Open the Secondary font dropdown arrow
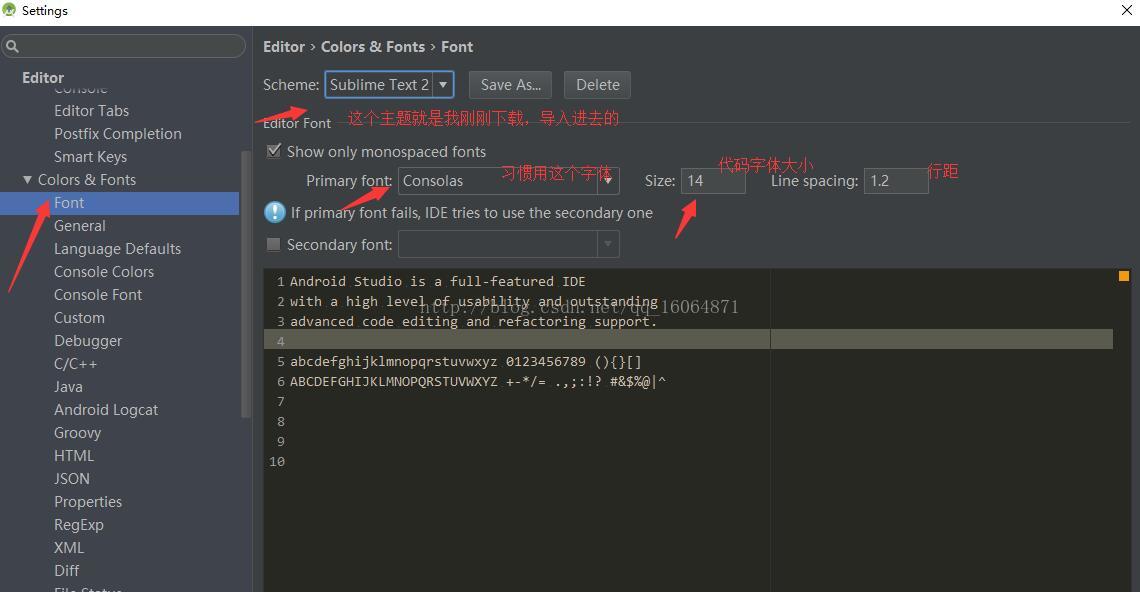 click(x=608, y=244)
